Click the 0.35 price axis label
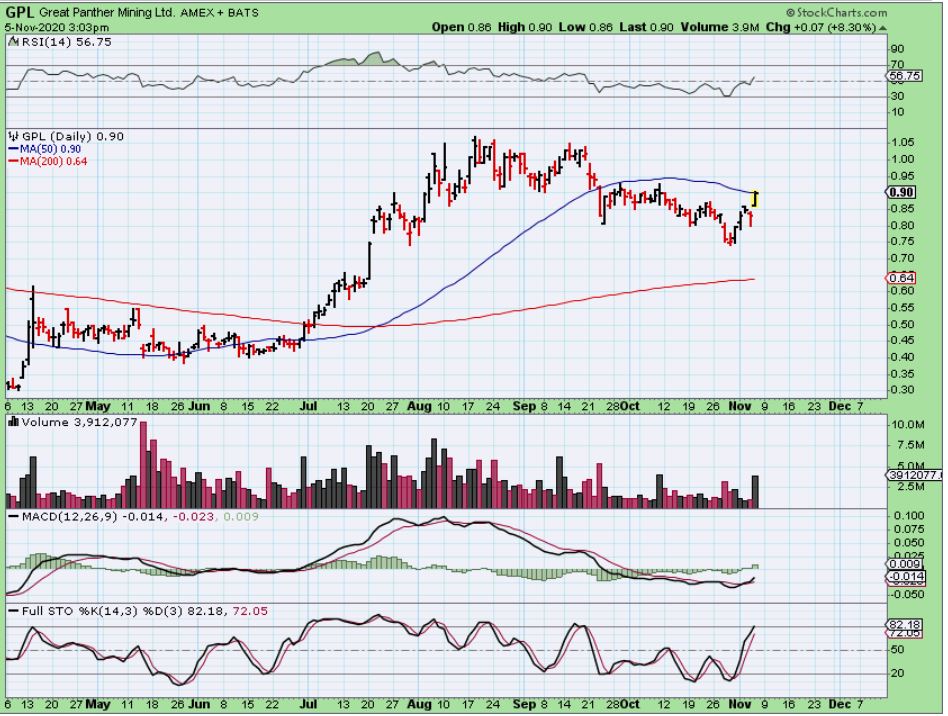 [x=903, y=373]
